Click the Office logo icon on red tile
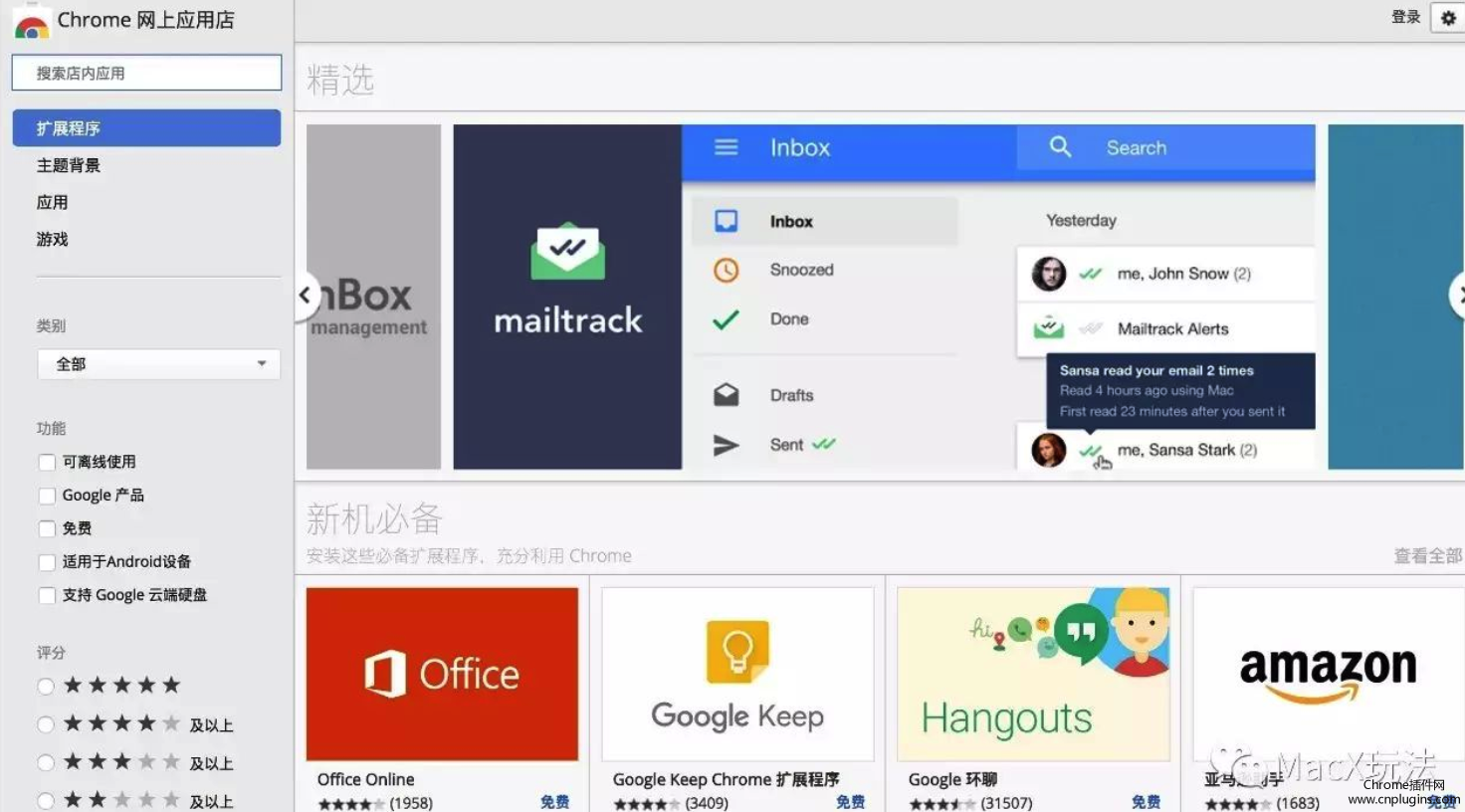 point(385,674)
